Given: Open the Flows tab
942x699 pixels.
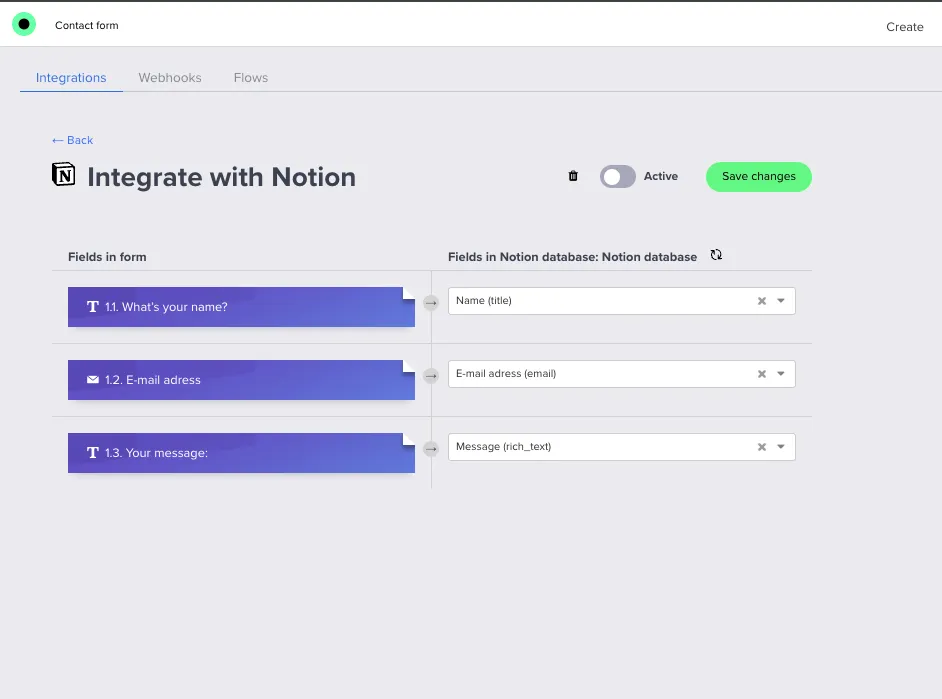Looking at the screenshot, I should 250,77.
